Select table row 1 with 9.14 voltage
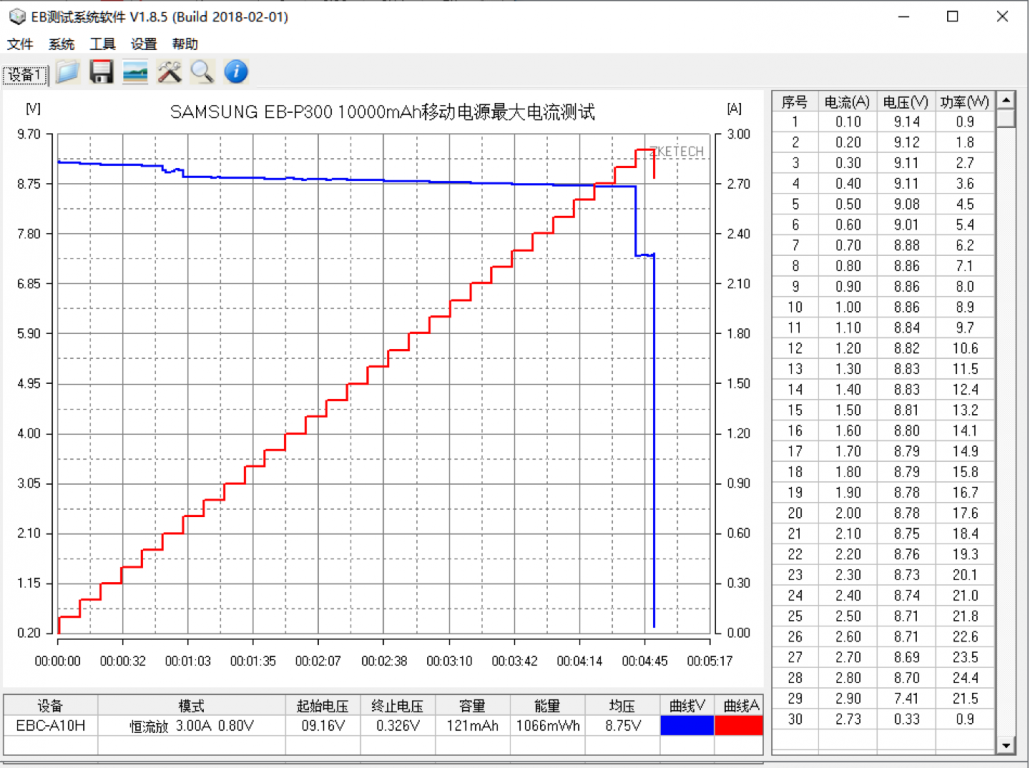 [883, 122]
